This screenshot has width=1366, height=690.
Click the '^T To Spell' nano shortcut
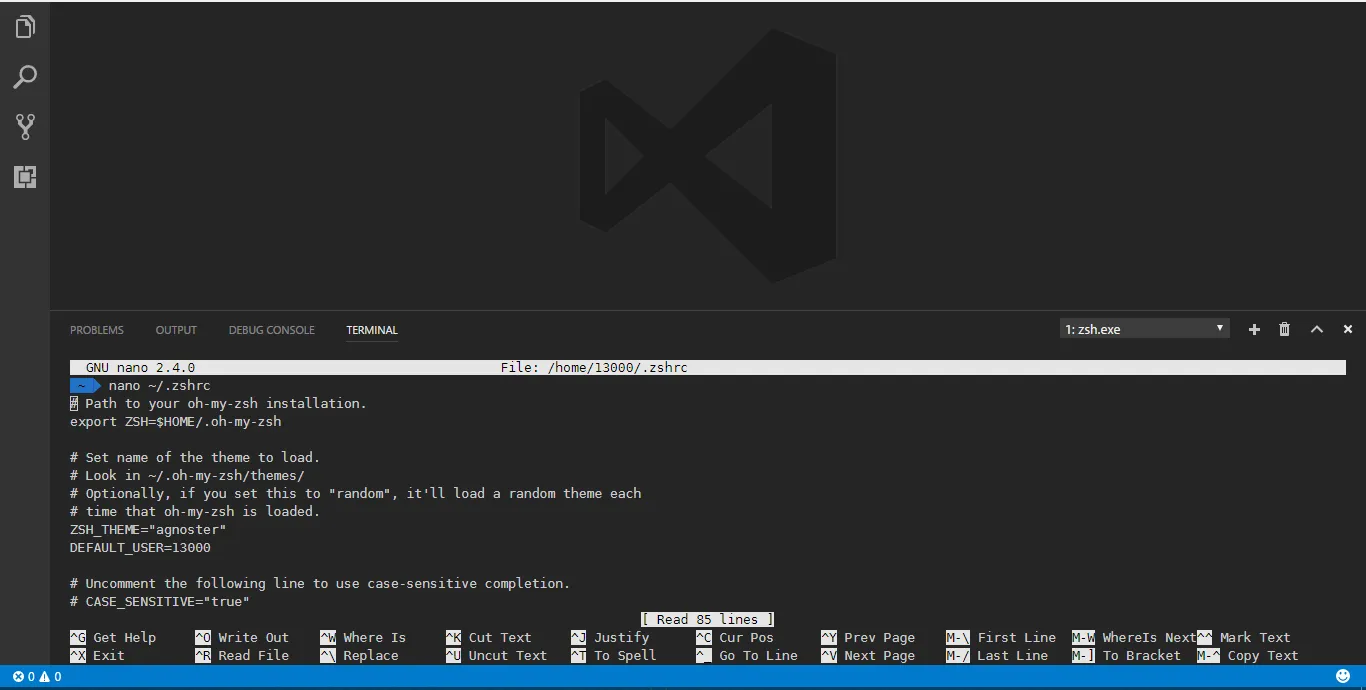tap(614, 656)
